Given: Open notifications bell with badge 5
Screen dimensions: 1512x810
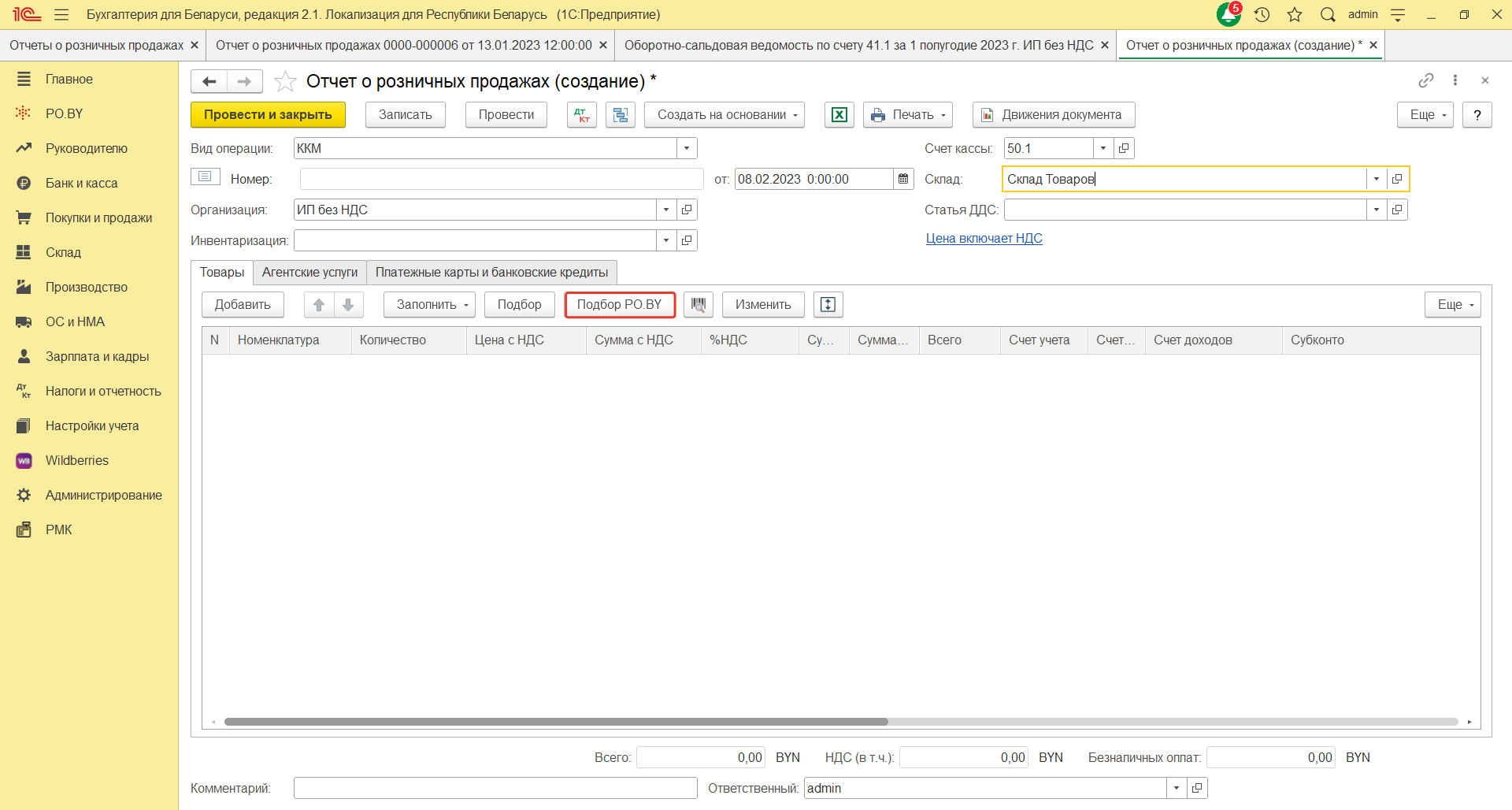Looking at the screenshot, I should tap(1228, 14).
